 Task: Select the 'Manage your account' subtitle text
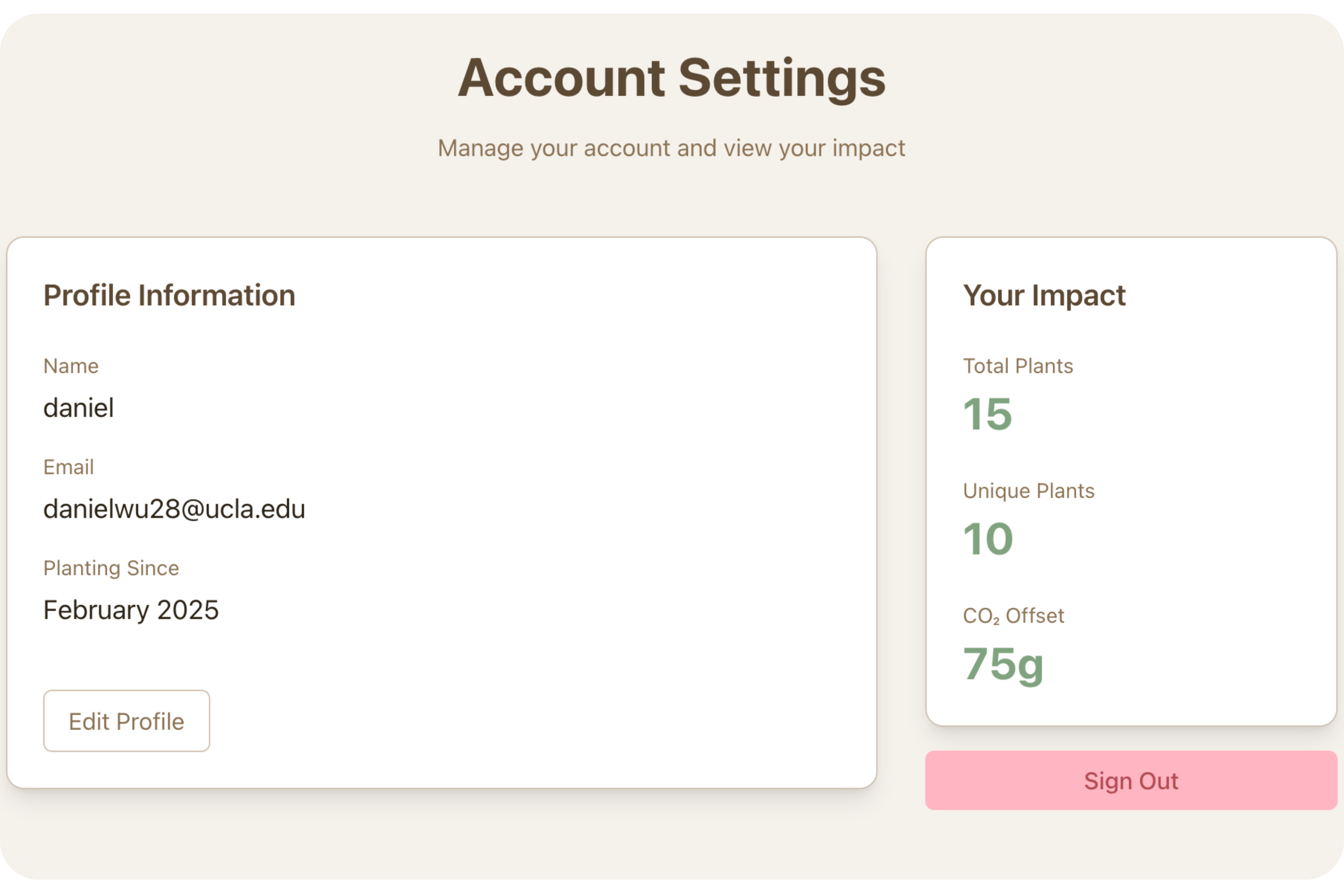[672, 148]
